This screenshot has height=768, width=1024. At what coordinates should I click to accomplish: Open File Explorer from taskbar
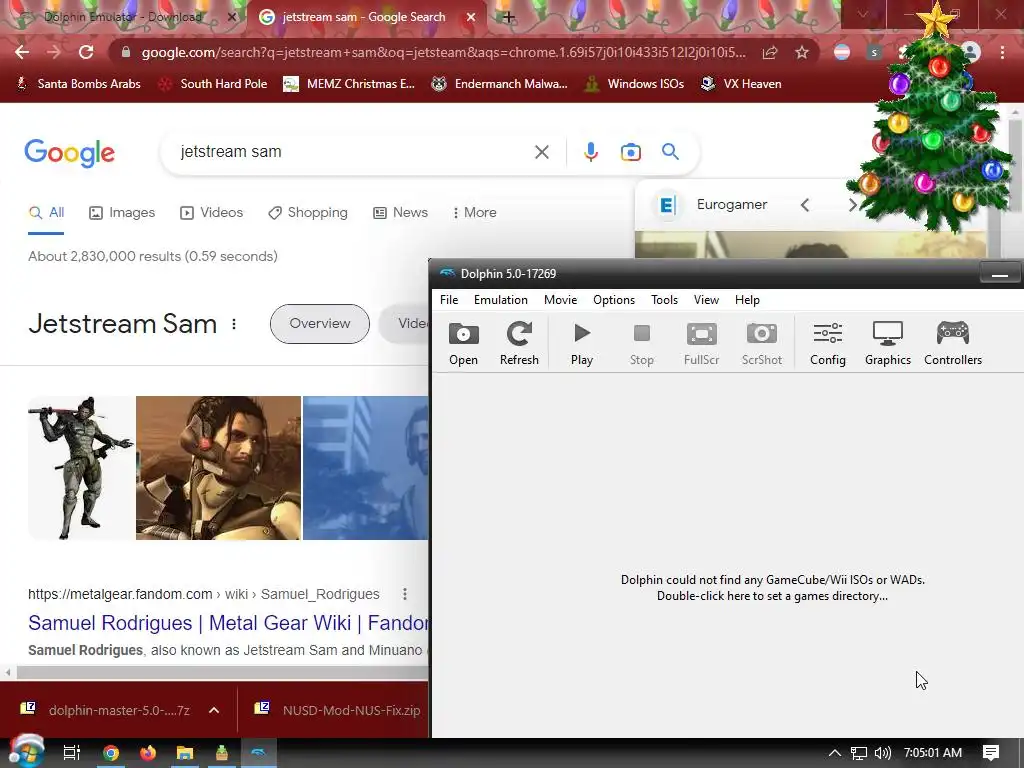click(185, 753)
